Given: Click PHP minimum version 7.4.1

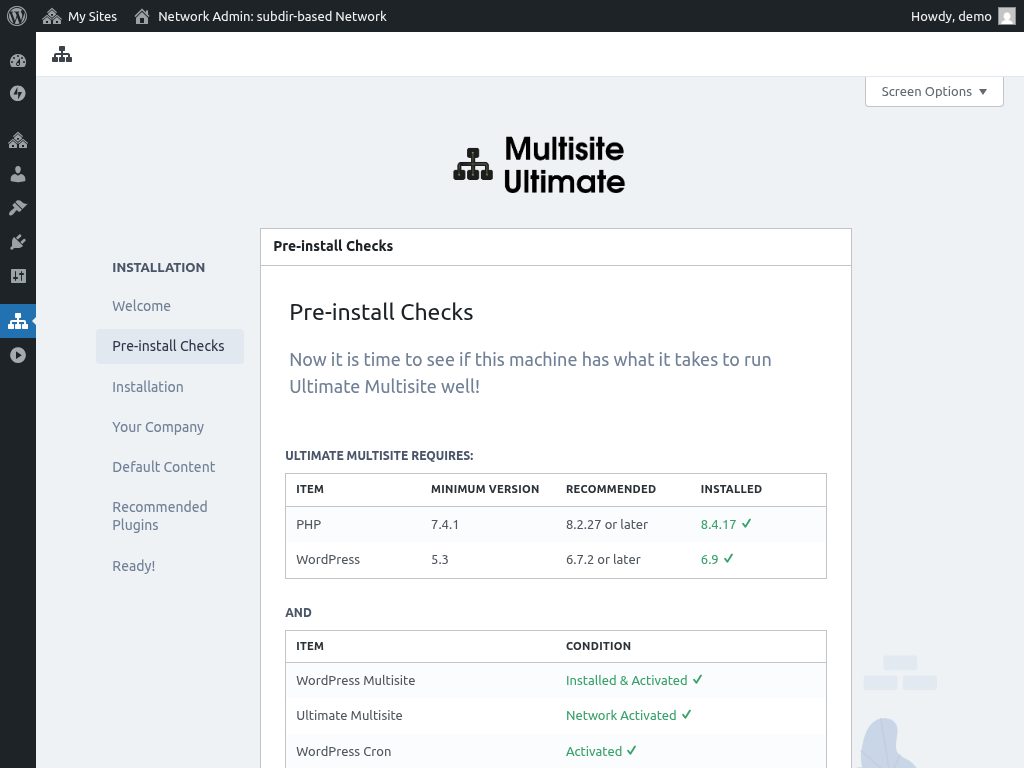Looking at the screenshot, I should pyautogui.click(x=445, y=524).
